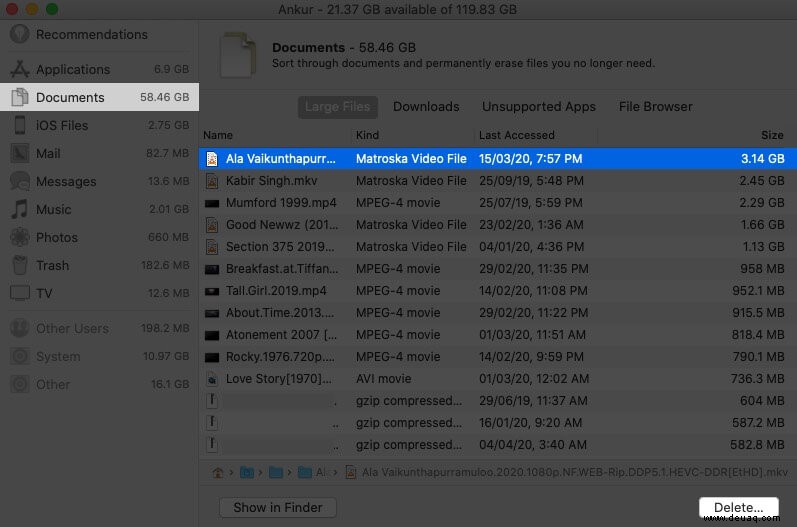
Task: Click Love Story[1970] AVI file icon
Action: coord(212,379)
